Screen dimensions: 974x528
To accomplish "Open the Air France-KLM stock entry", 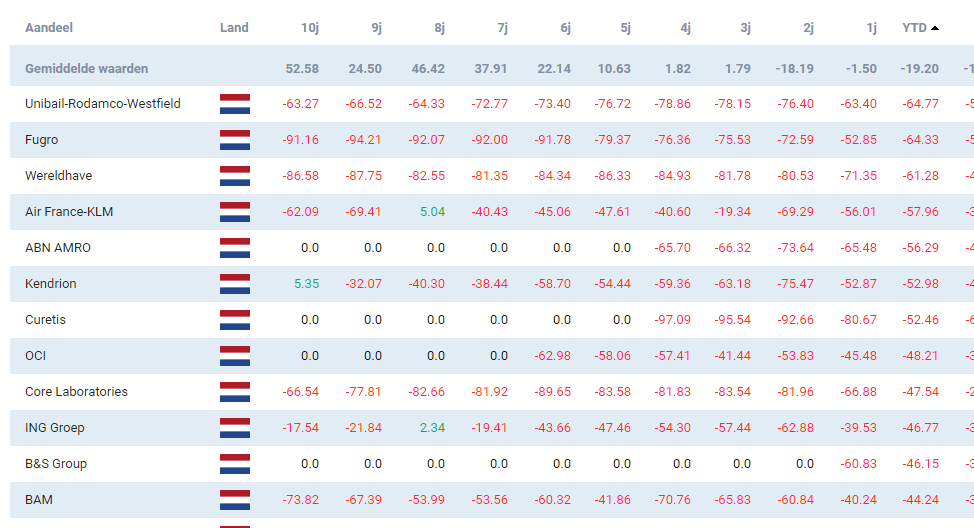I will [69, 212].
